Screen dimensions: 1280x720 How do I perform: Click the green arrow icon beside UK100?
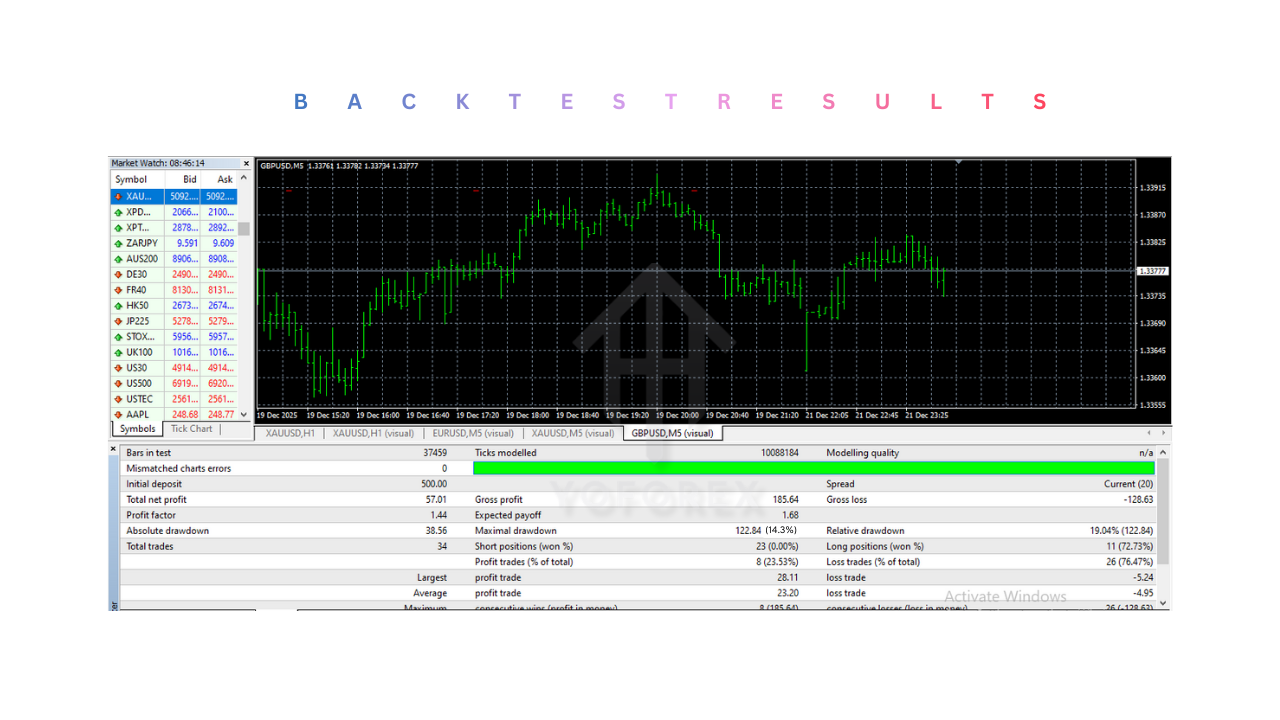pos(119,352)
